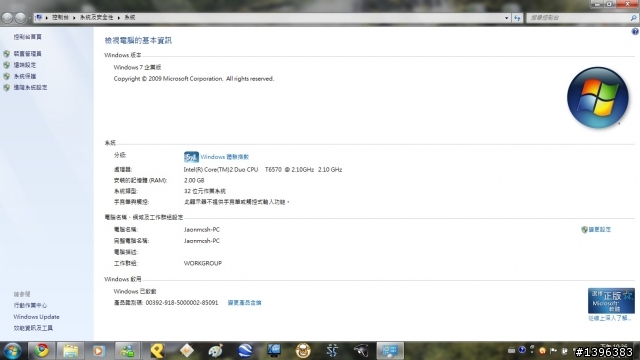Open the yellow K-shaped taskbar app
640x360 pixels.
click(x=157, y=351)
